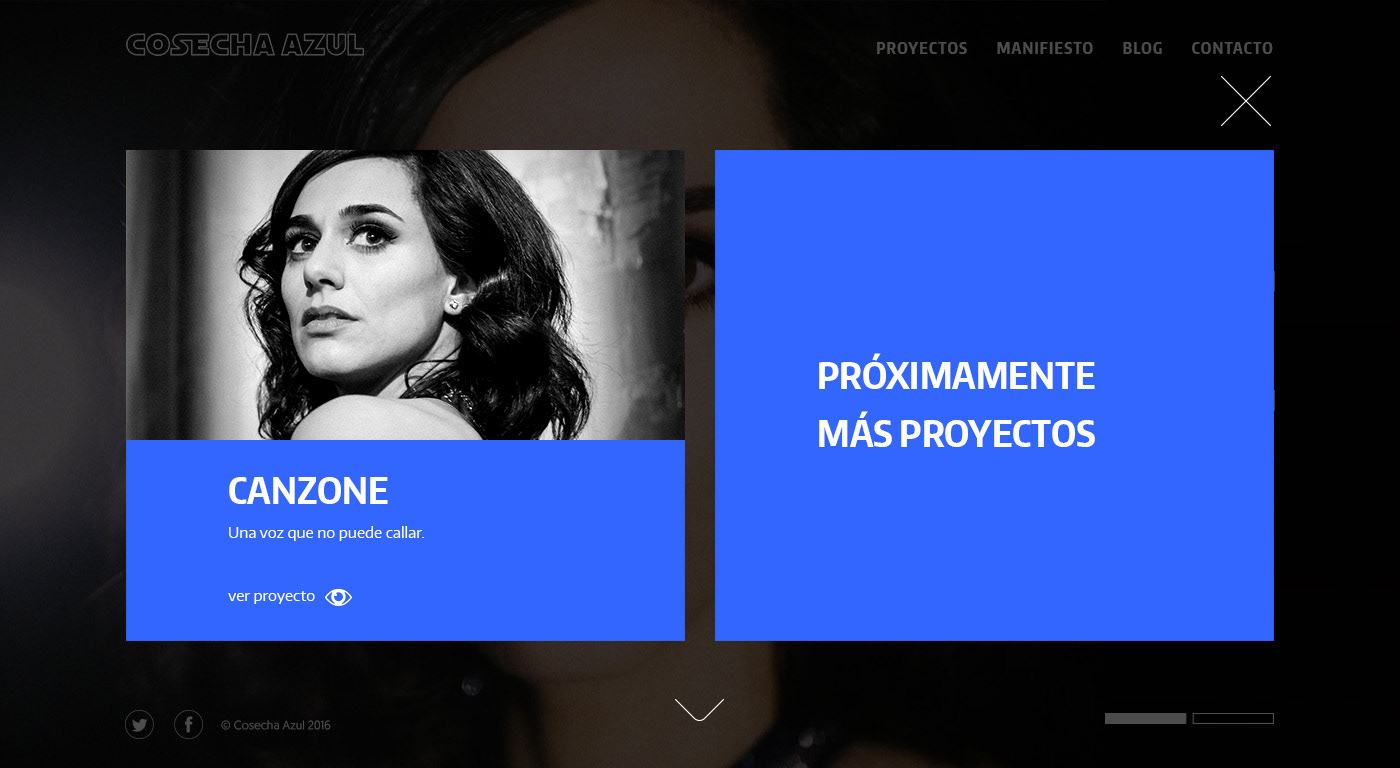Click the Cosecha Azul logo

click(245, 45)
